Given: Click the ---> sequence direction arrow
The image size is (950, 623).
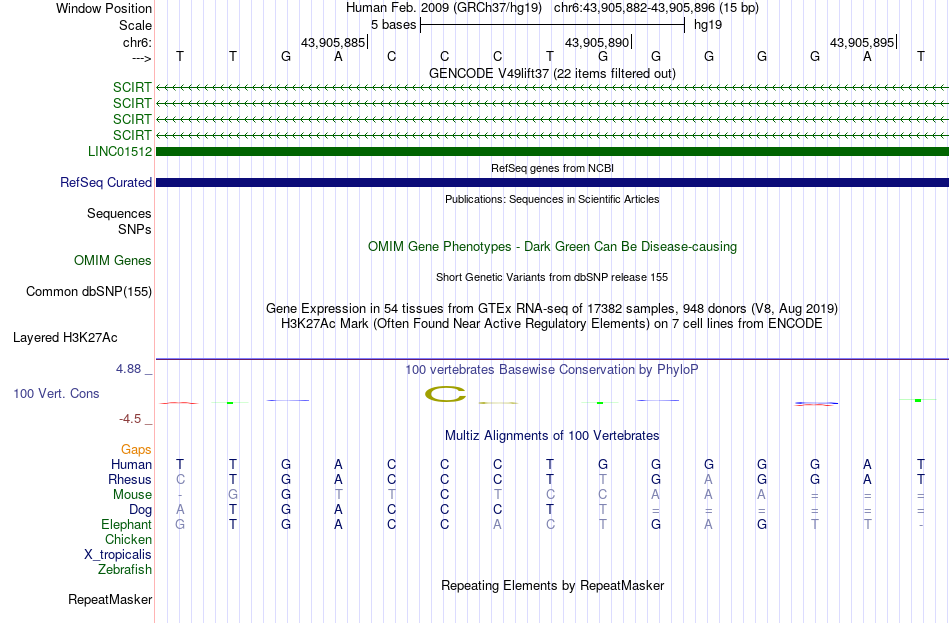Looking at the screenshot, I should (x=141, y=58).
